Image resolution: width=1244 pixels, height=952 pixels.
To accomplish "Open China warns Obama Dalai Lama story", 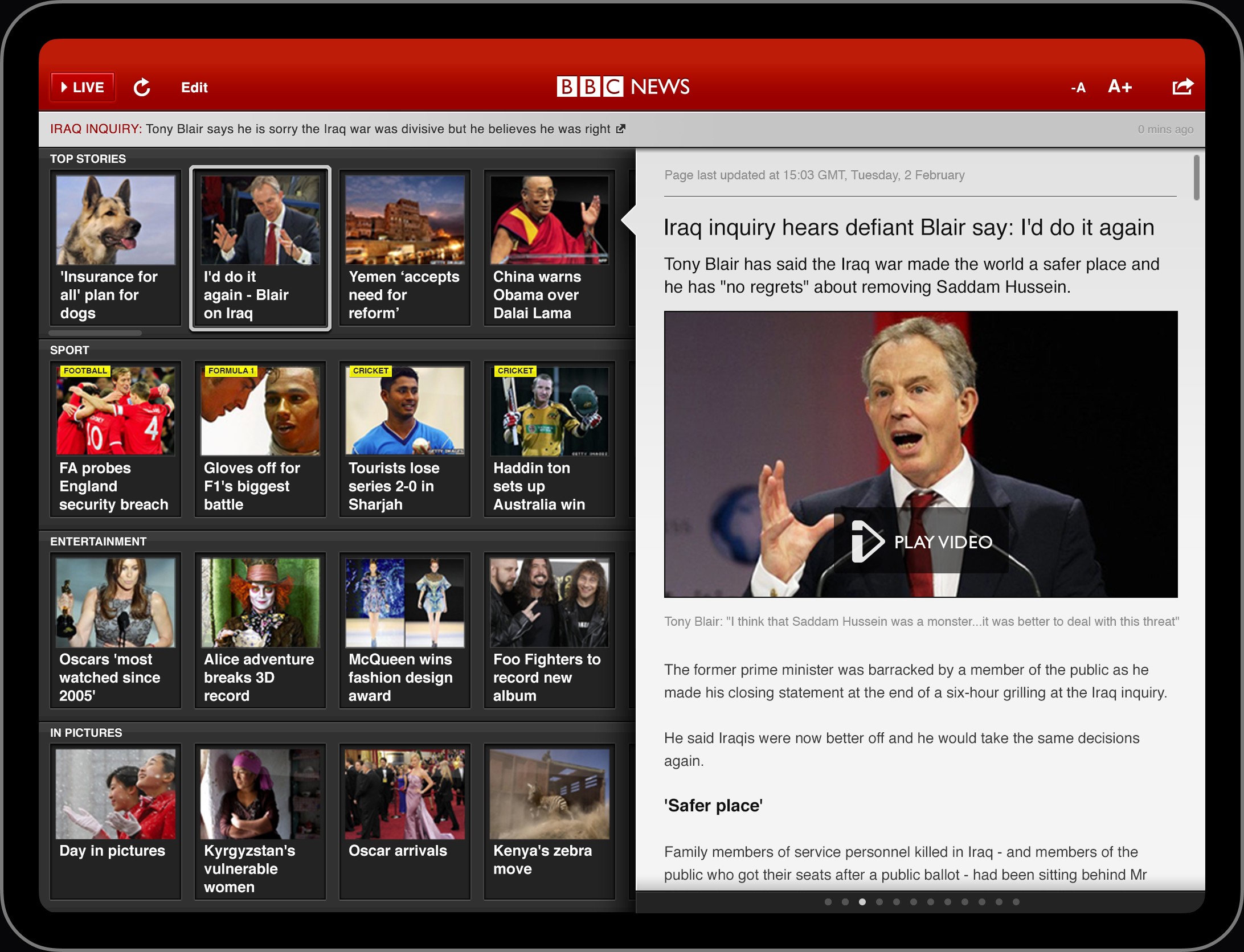I will 549,248.
